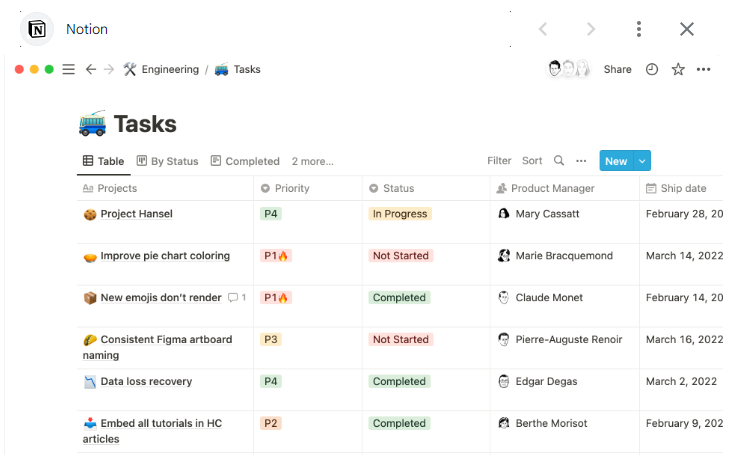Image resolution: width=739 pixels, height=455 pixels.
Task: Select the Table view tab
Action: [x=104, y=161]
